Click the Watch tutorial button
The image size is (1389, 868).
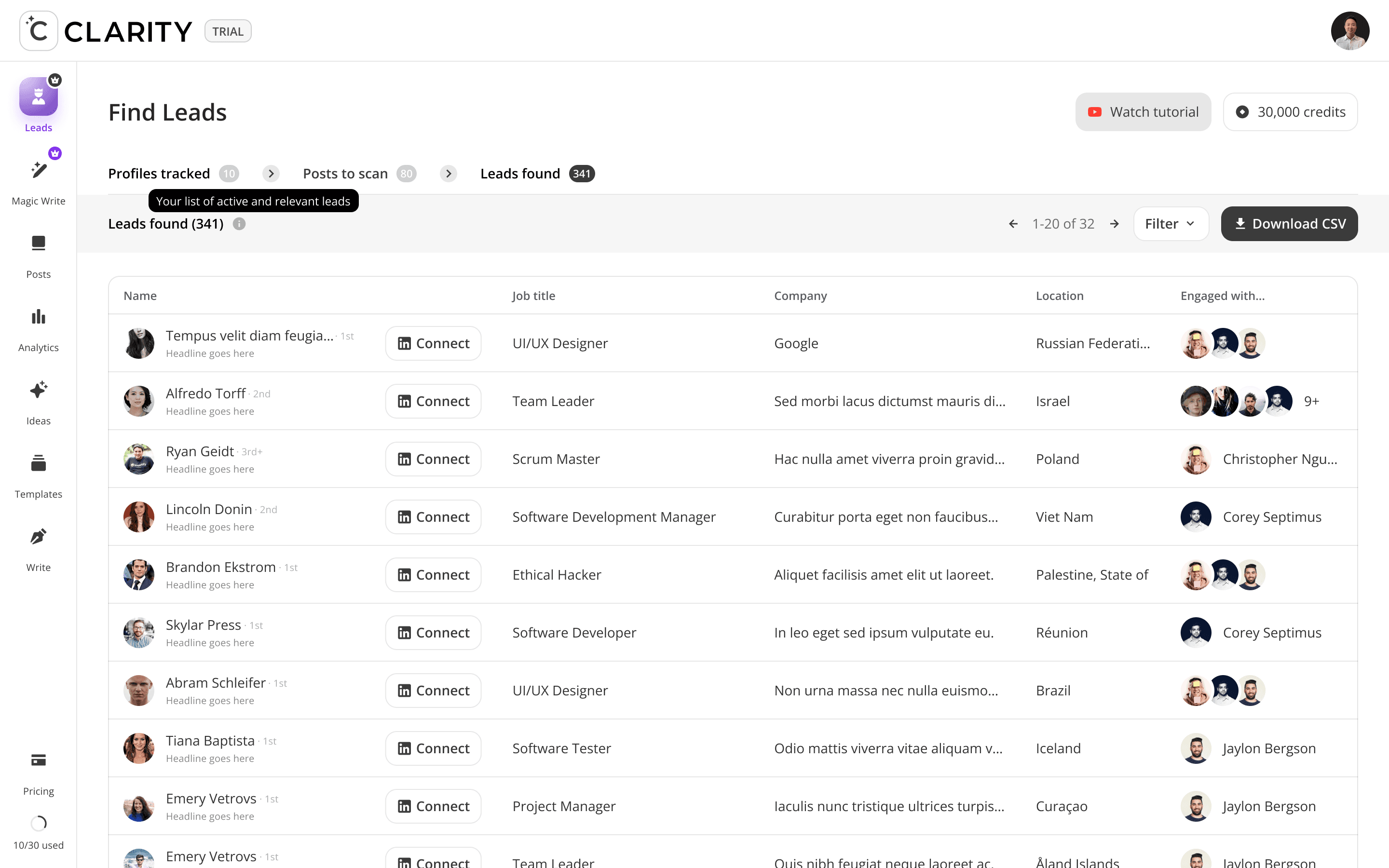point(1143,112)
